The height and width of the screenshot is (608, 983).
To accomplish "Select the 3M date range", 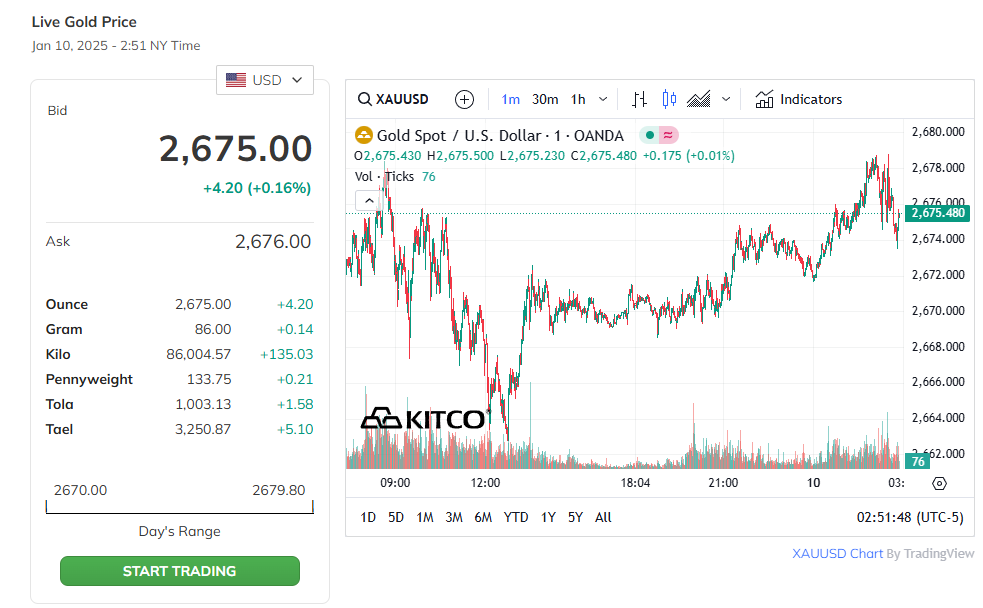I will click(454, 517).
